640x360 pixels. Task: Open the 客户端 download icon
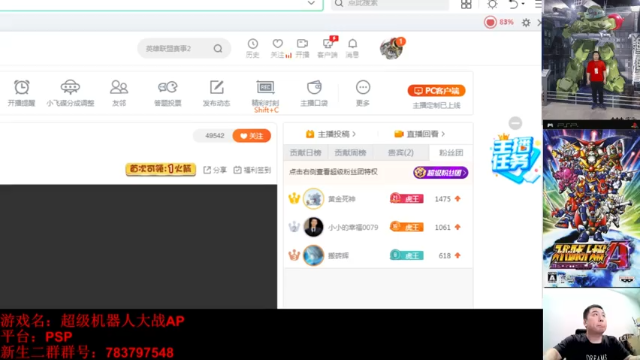point(328,43)
